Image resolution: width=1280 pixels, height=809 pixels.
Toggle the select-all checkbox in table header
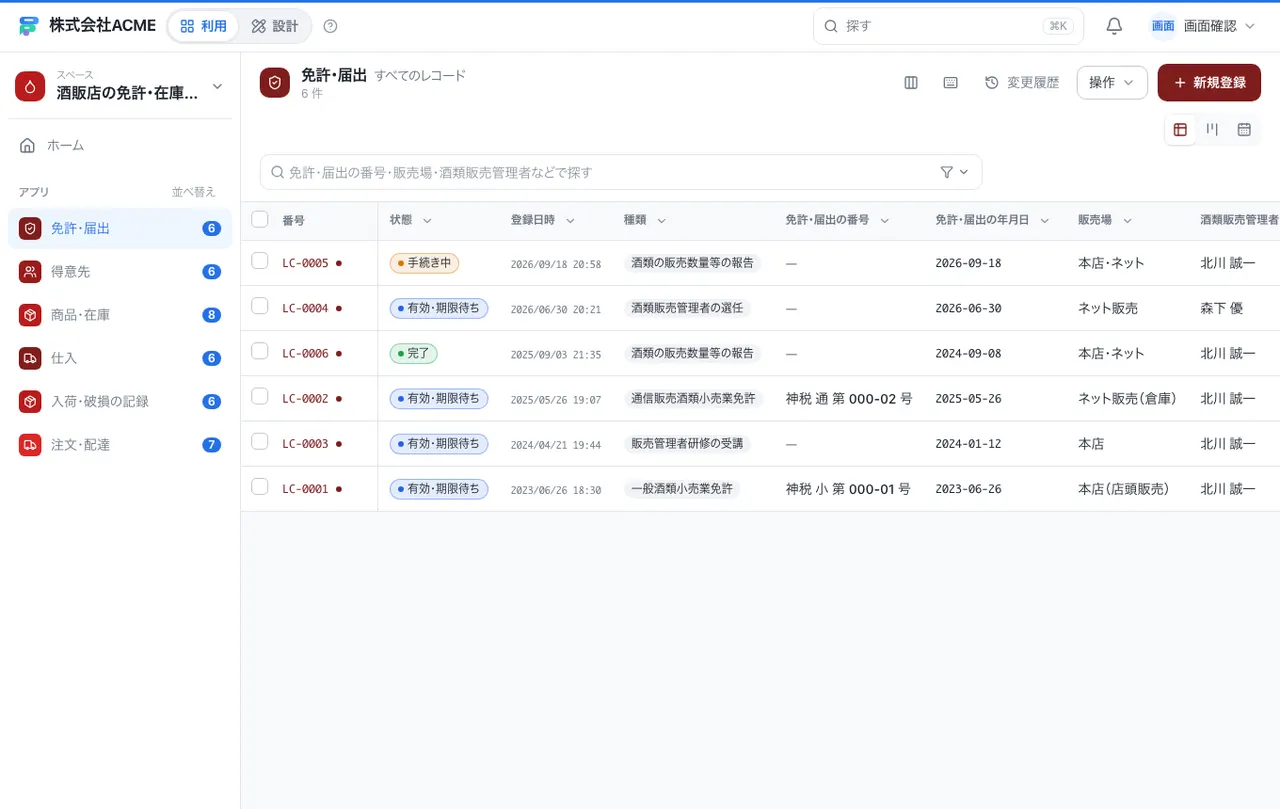tap(260, 219)
